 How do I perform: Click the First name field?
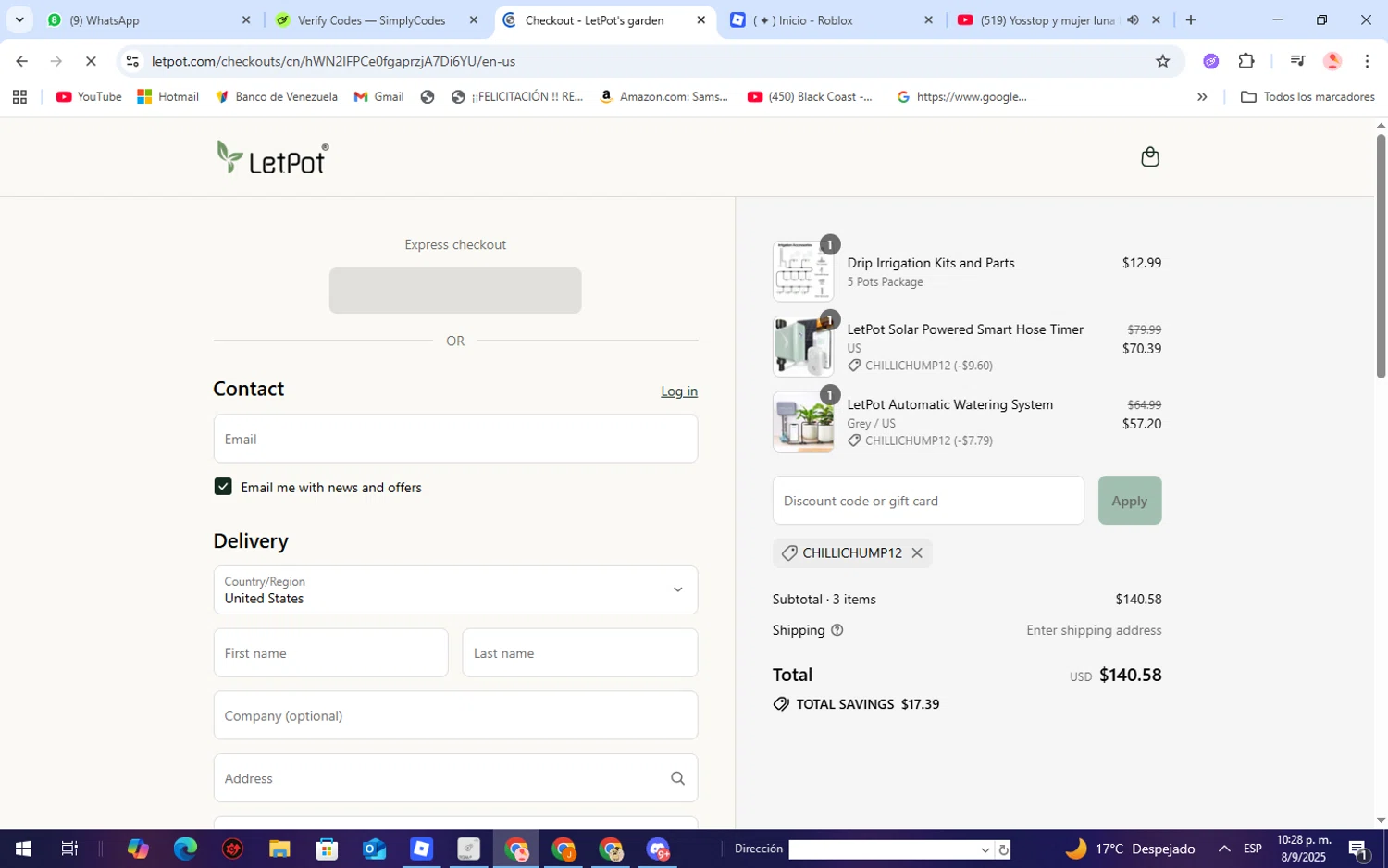(330, 653)
